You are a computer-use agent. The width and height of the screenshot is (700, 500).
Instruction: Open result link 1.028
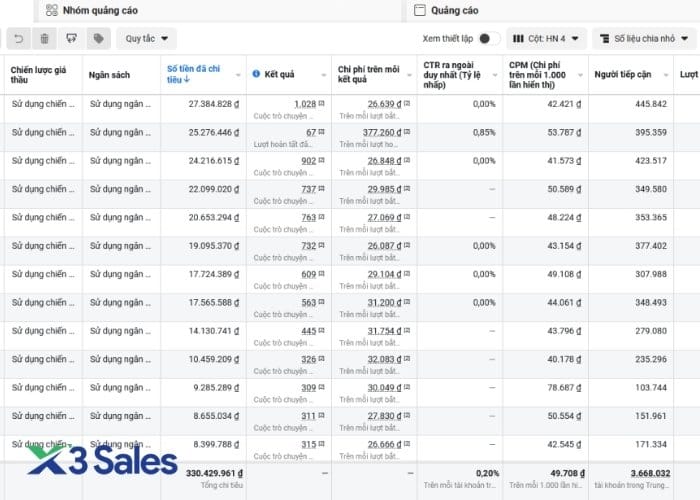[305, 104]
